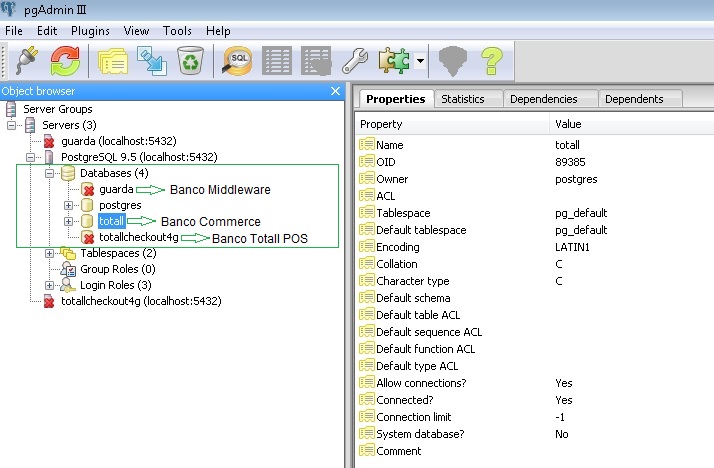Select the Allow connections? property row

click(x=535, y=383)
